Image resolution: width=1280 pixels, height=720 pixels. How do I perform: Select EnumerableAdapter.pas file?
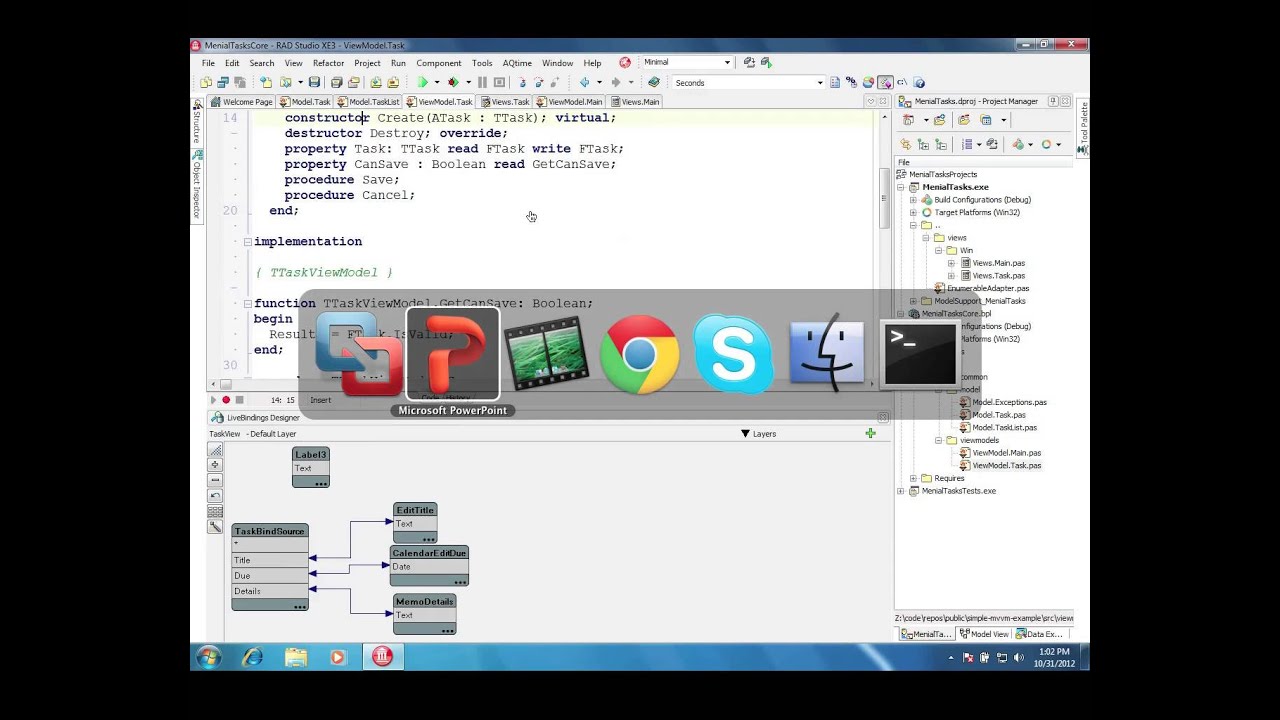[988, 288]
